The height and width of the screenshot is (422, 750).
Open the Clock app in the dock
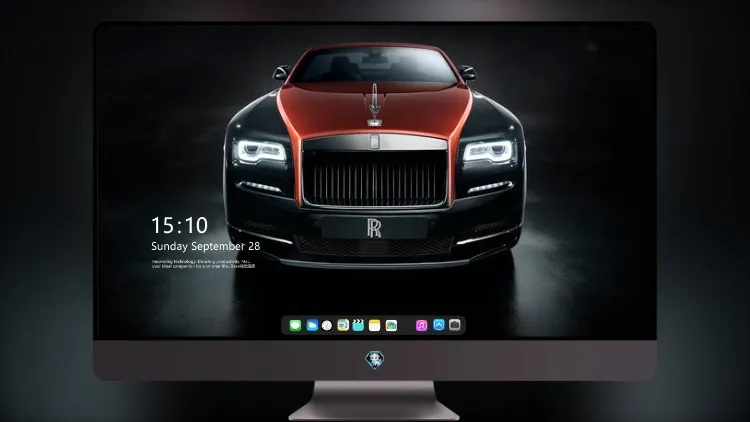click(327, 325)
